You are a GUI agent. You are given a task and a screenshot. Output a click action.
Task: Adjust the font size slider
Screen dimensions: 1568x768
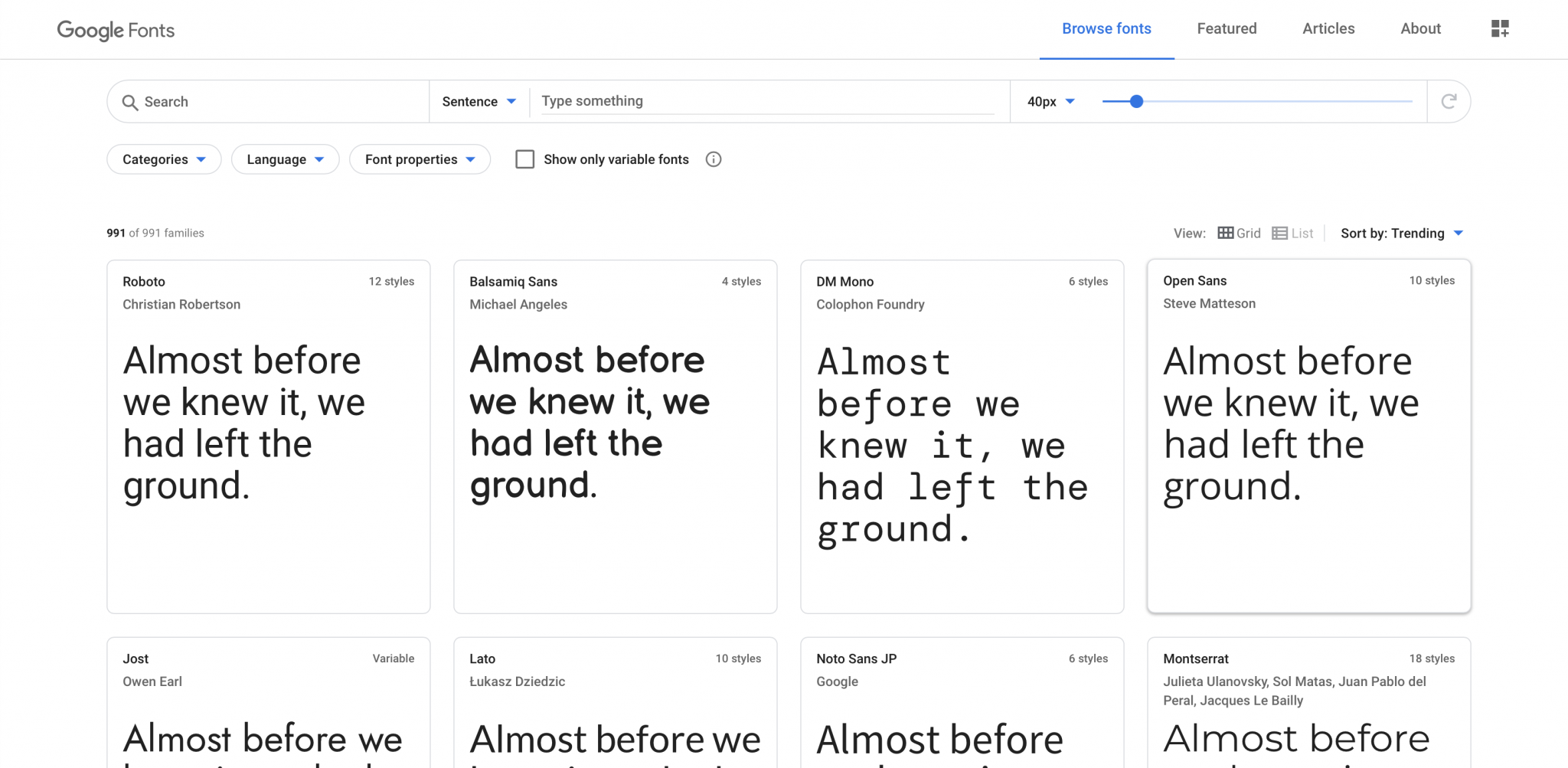[x=1136, y=100]
